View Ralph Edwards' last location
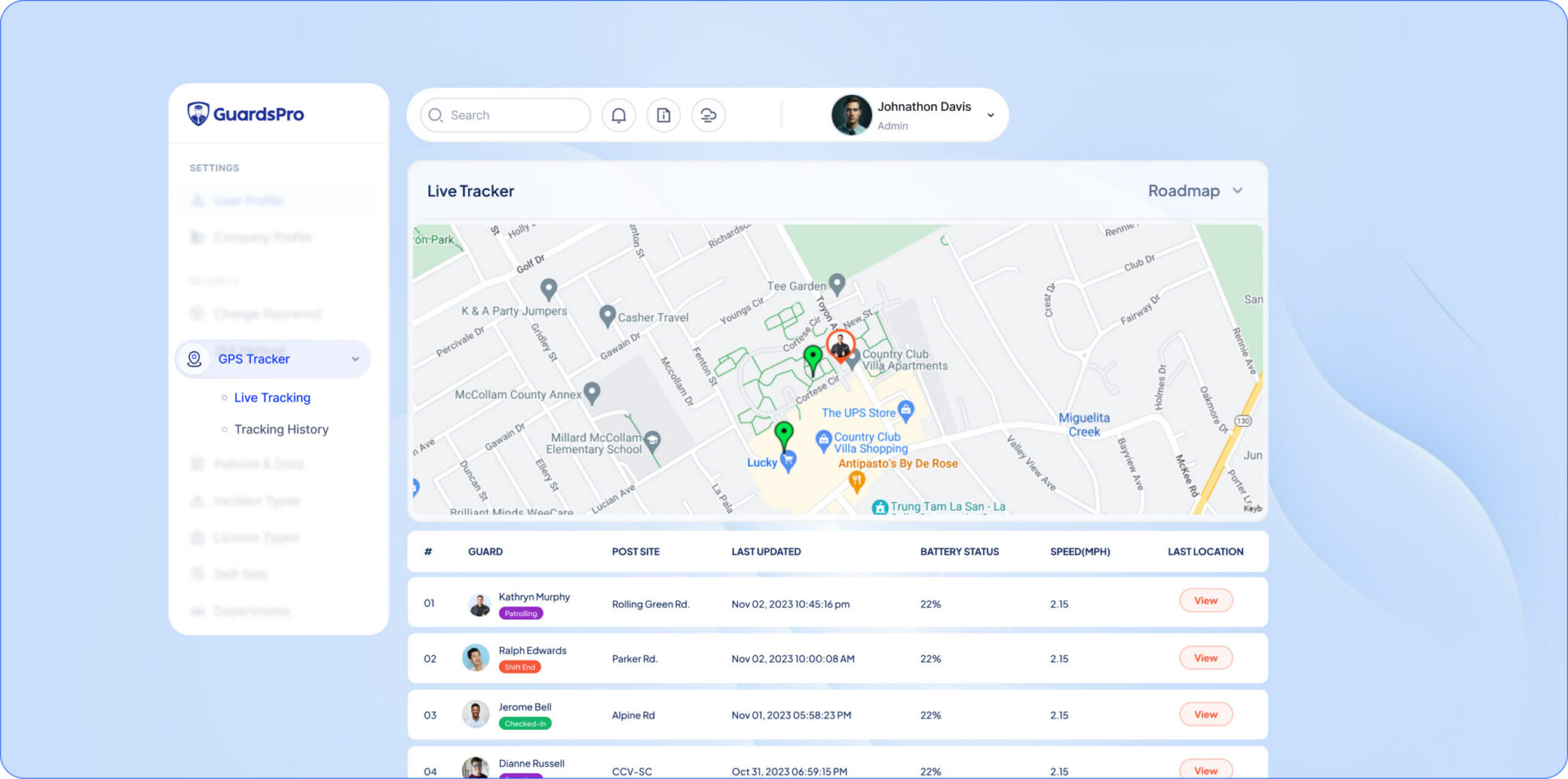The image size is (1568, 779). [1205, 658]
